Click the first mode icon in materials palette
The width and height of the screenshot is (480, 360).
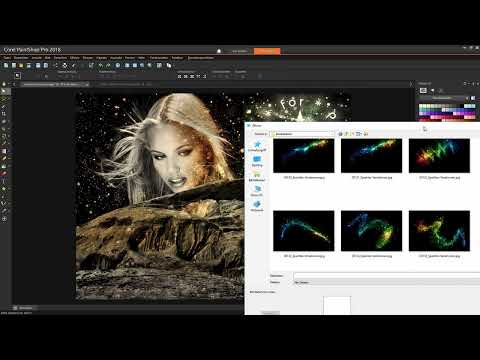423,90
